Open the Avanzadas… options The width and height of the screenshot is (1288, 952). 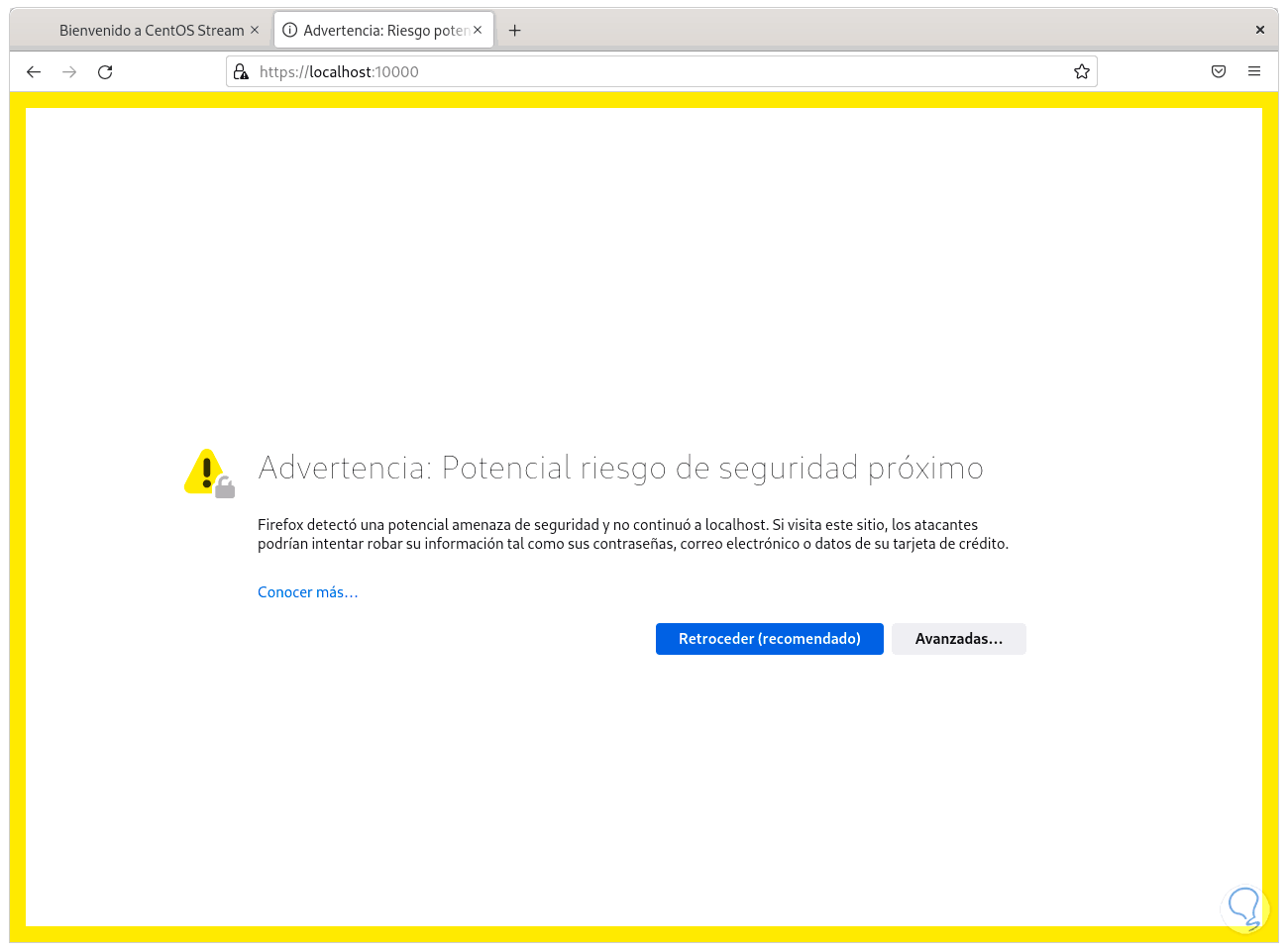click(x=959, y=639)
